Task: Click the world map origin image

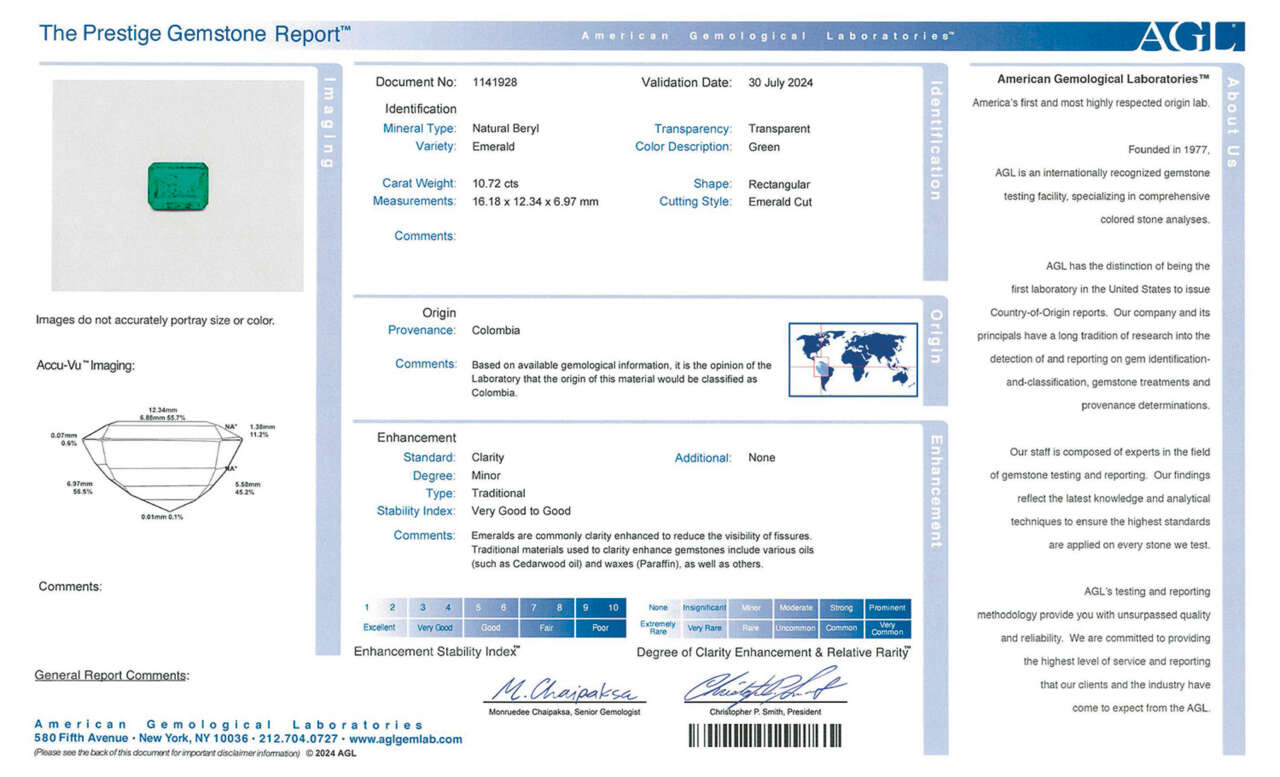Action: point(853,359)
